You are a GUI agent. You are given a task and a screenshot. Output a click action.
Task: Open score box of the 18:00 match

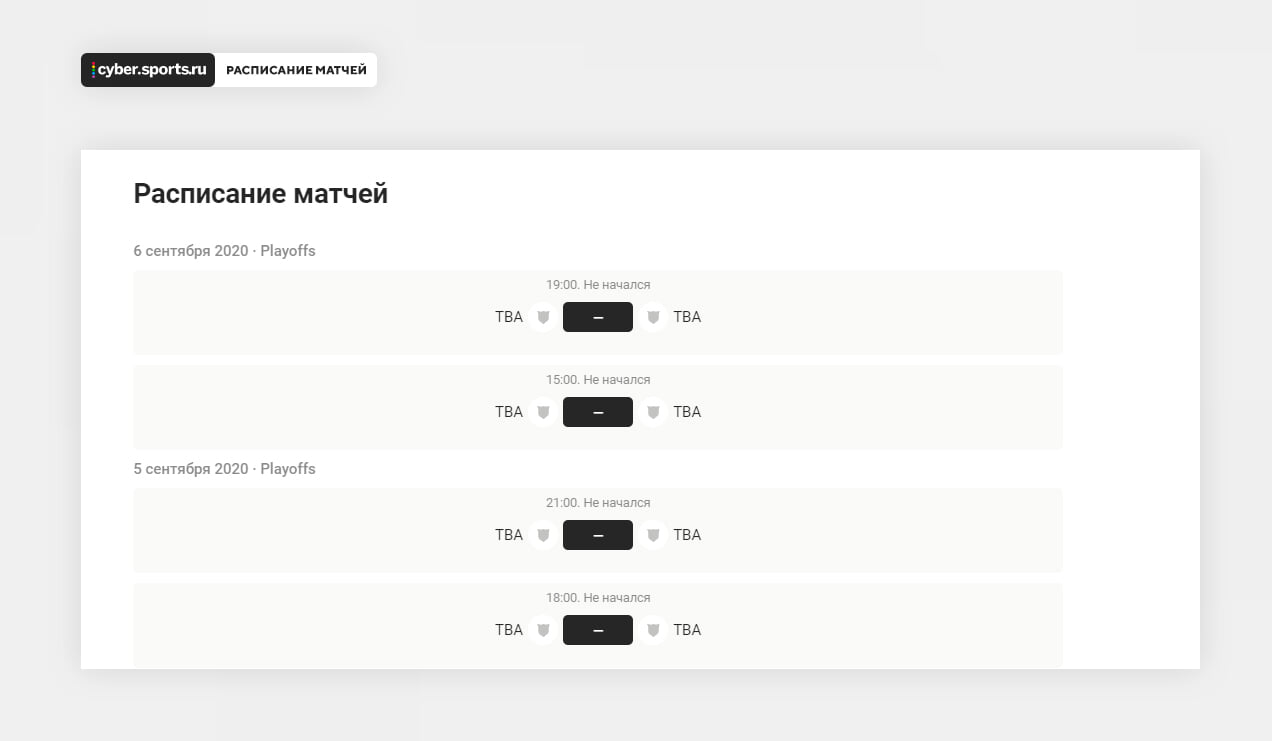598,630
